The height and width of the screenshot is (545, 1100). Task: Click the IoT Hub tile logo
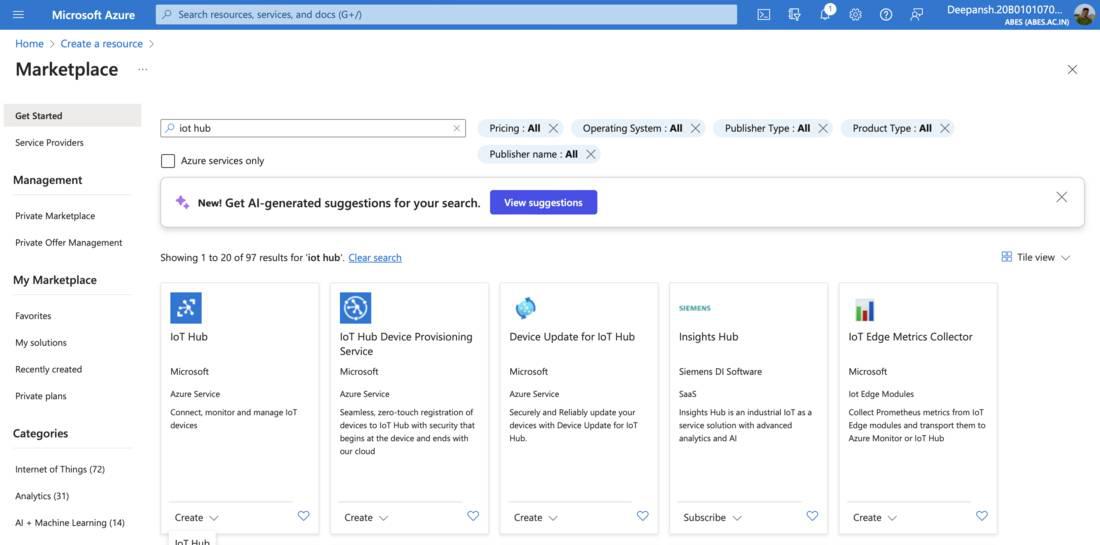[186, 308]
